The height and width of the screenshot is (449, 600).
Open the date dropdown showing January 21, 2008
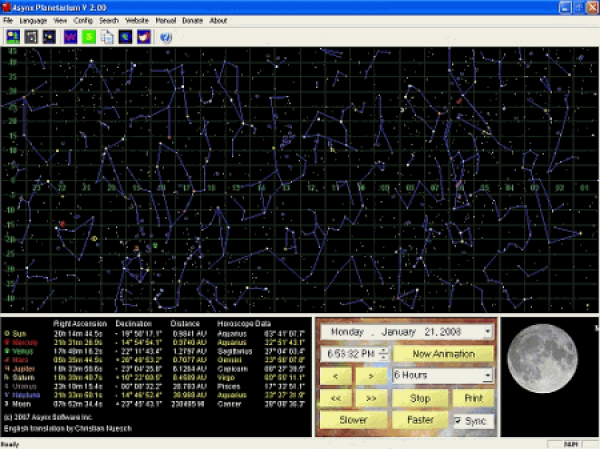click(487, 331)
